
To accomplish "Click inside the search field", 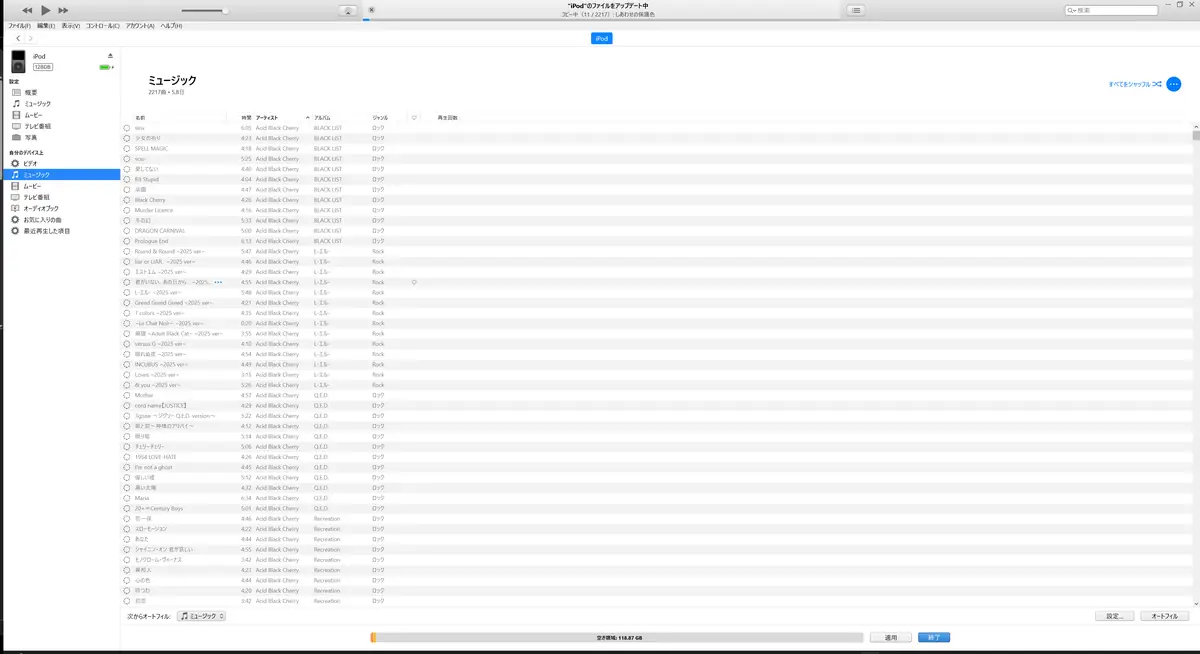I will pos(1111,10).
